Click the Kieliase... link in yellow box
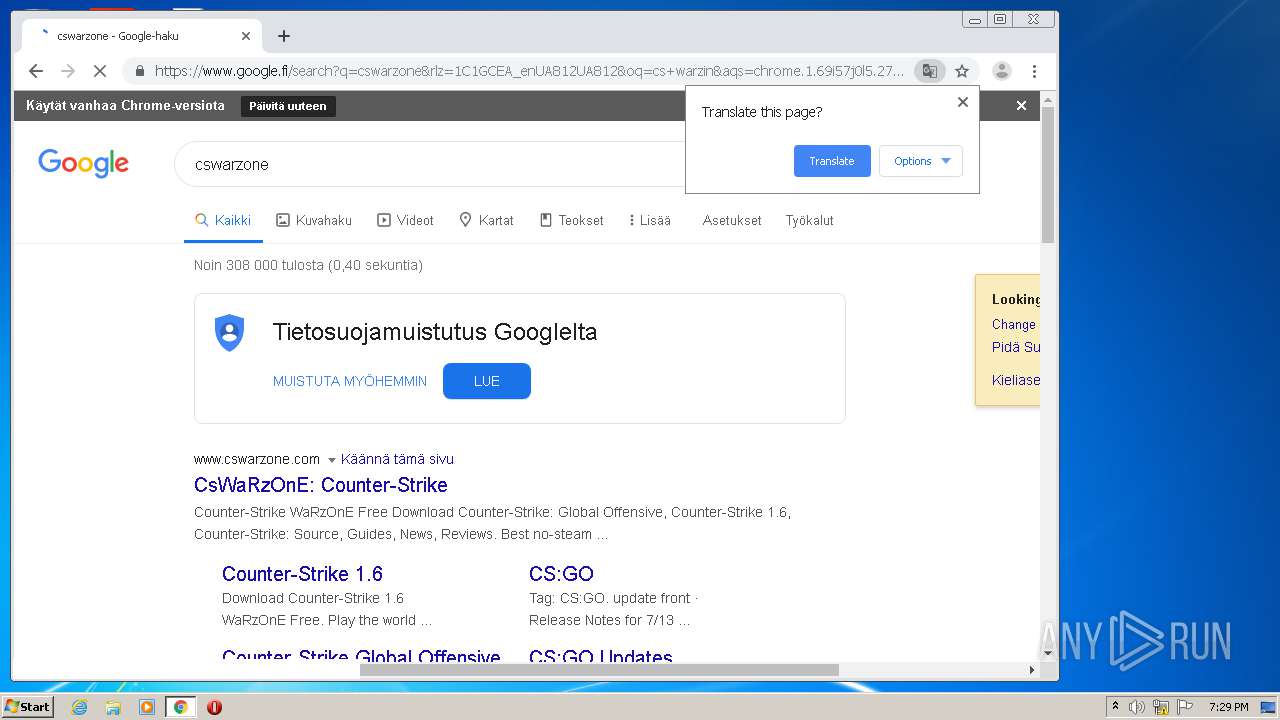The width and height of the screenshot is (1280, 720). 1016,380
